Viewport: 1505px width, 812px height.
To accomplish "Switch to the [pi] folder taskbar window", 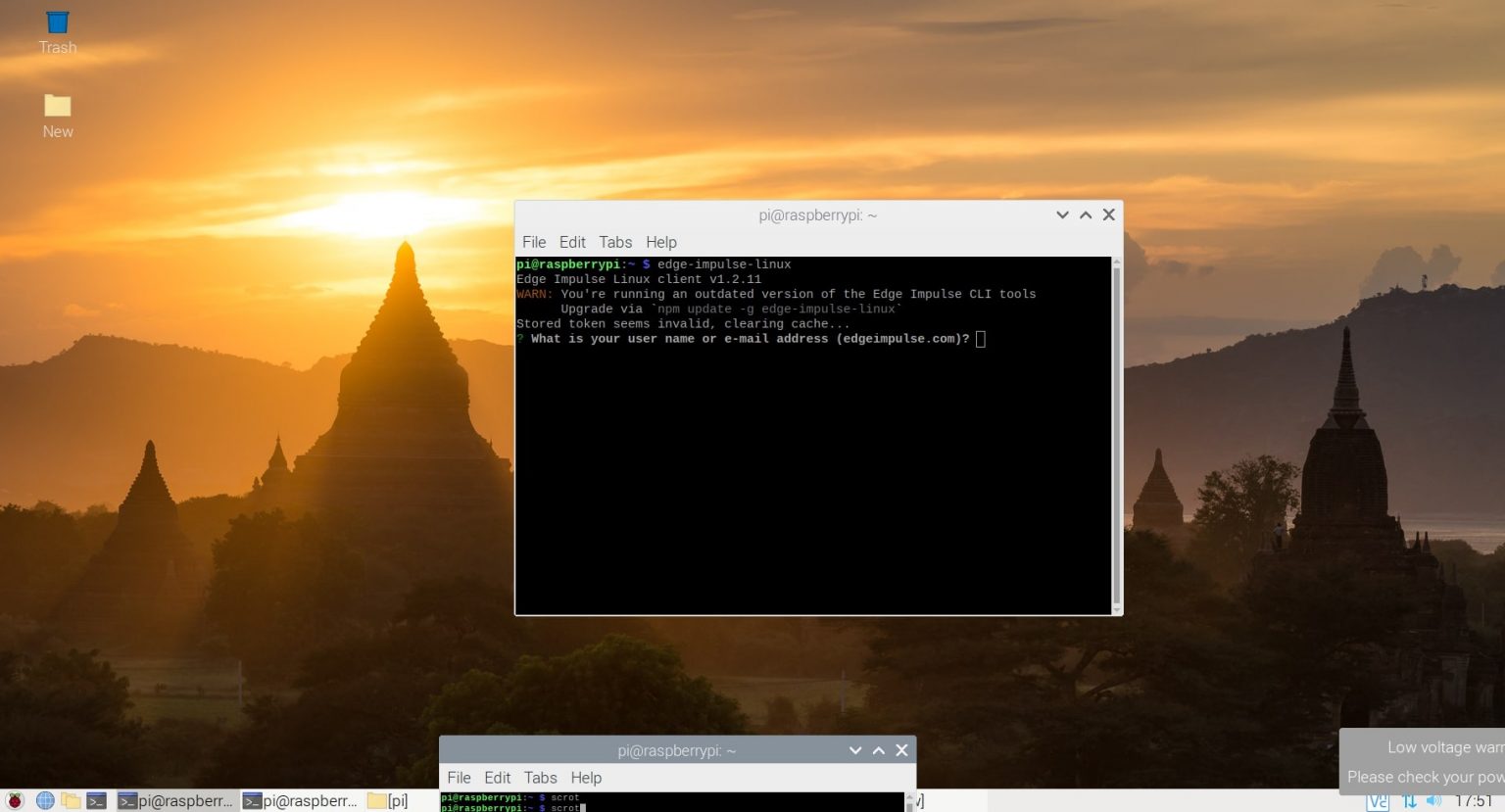I will coord(388,800).
